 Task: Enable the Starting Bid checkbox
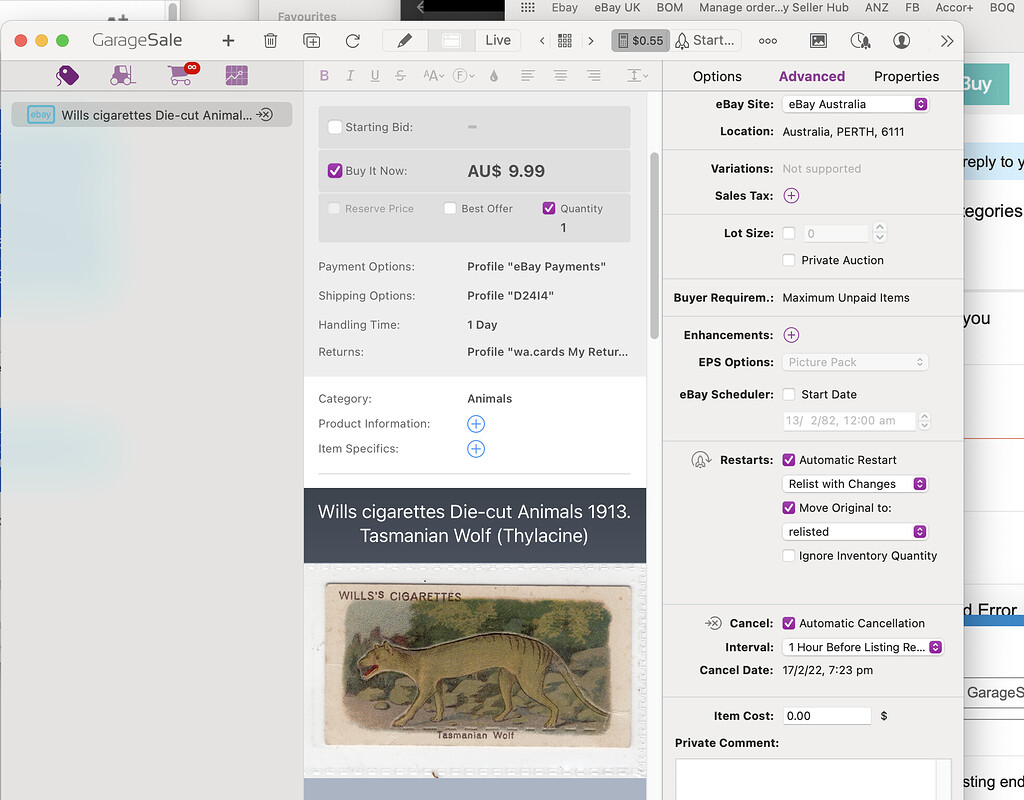pos(335,127)
